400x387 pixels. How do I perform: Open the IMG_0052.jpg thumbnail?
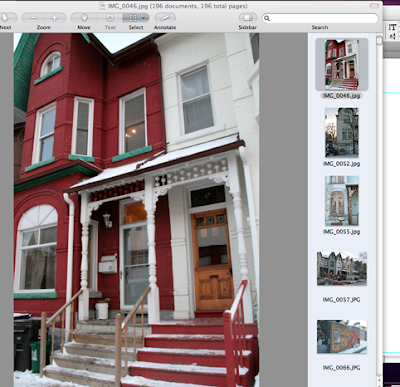point(342,133)
